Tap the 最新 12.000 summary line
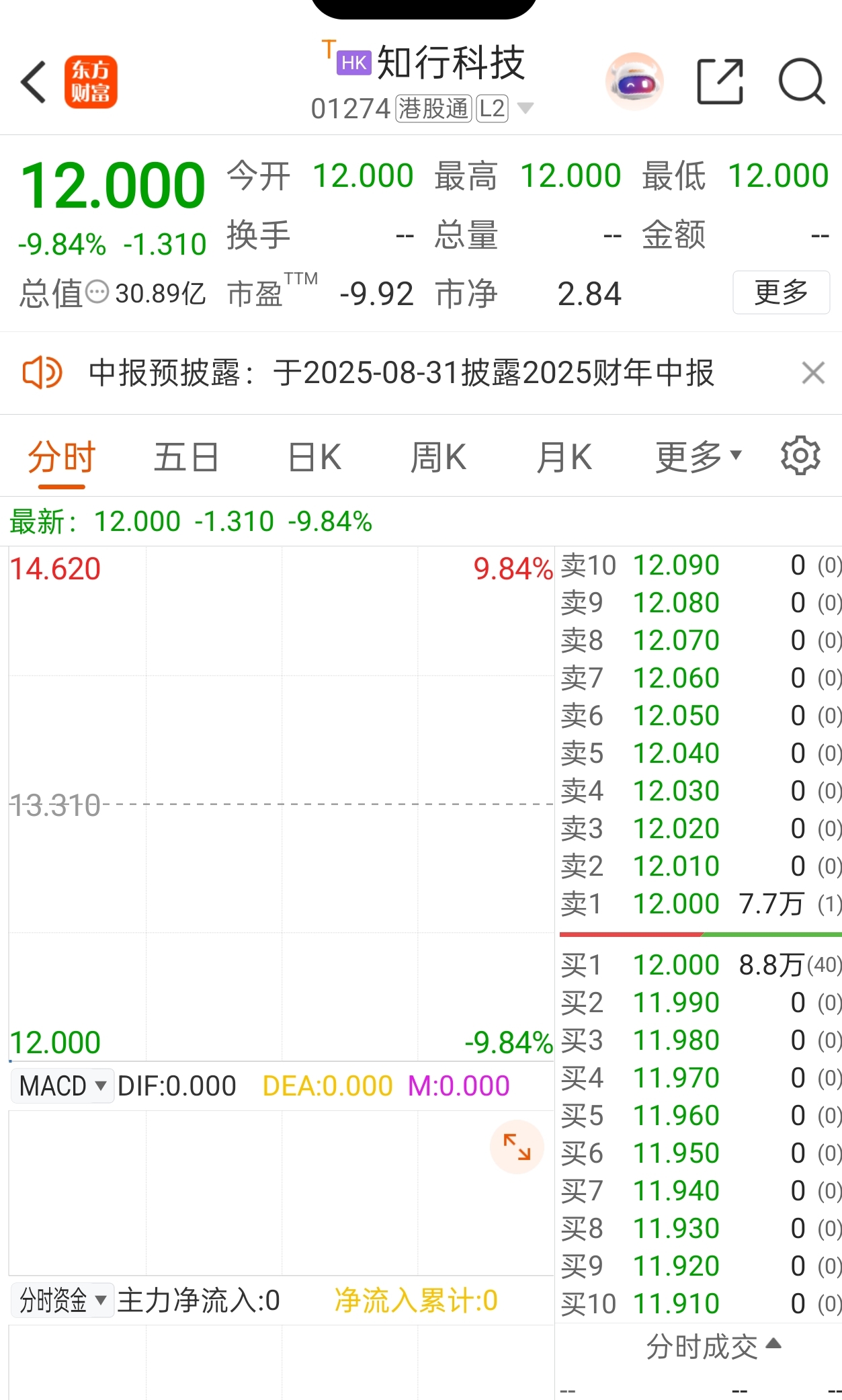The image size is (842, 1400). click(x=191, y=522)
